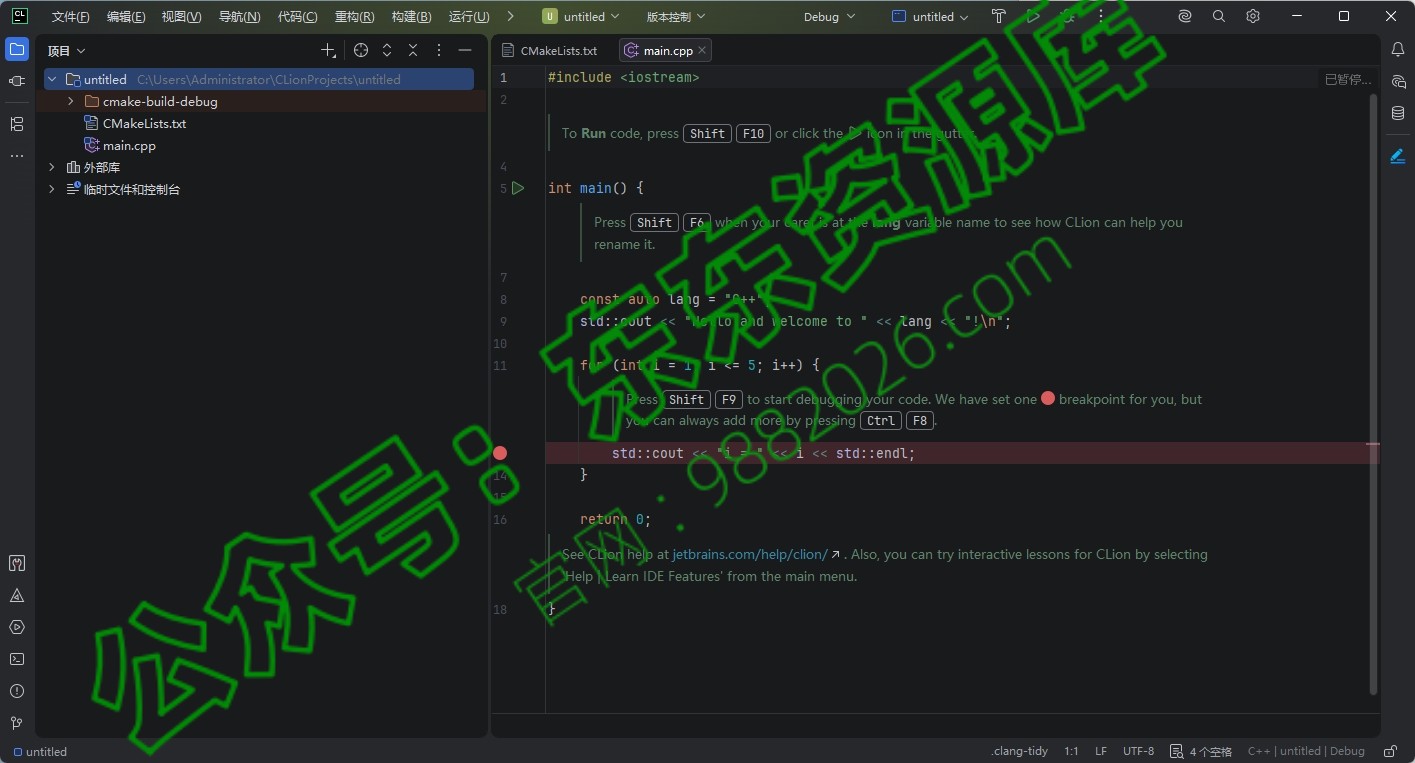Select opened file target icon in Project panel
Image resolution: width=1415 pixels, height=763 pixels.
point(361,51)
